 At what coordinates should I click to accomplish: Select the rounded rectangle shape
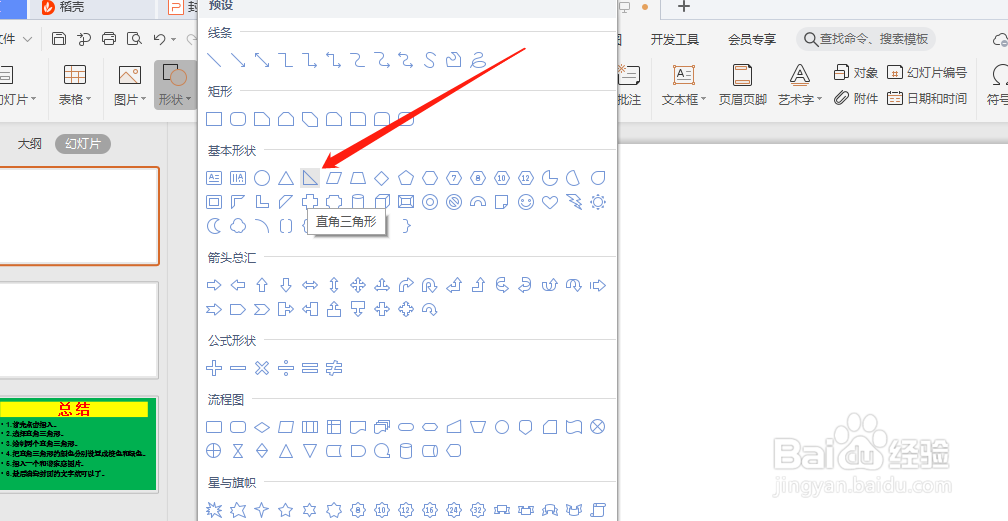coord(238,119)
